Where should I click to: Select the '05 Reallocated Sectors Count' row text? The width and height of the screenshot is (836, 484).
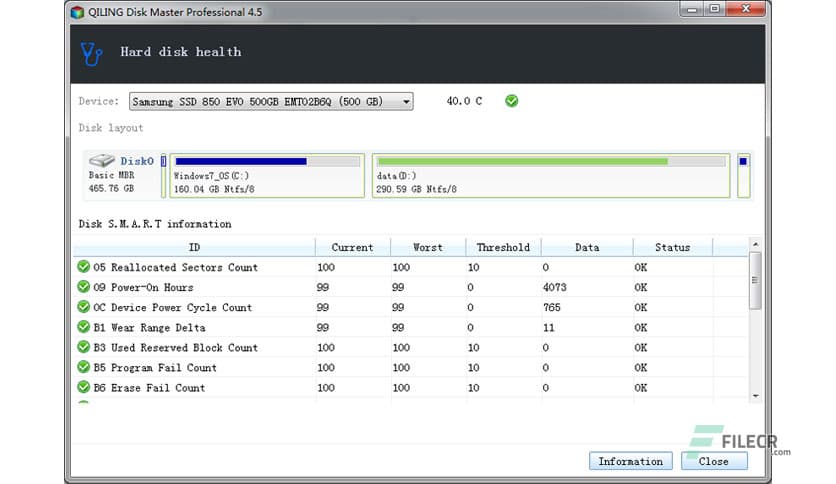point(175,267)
